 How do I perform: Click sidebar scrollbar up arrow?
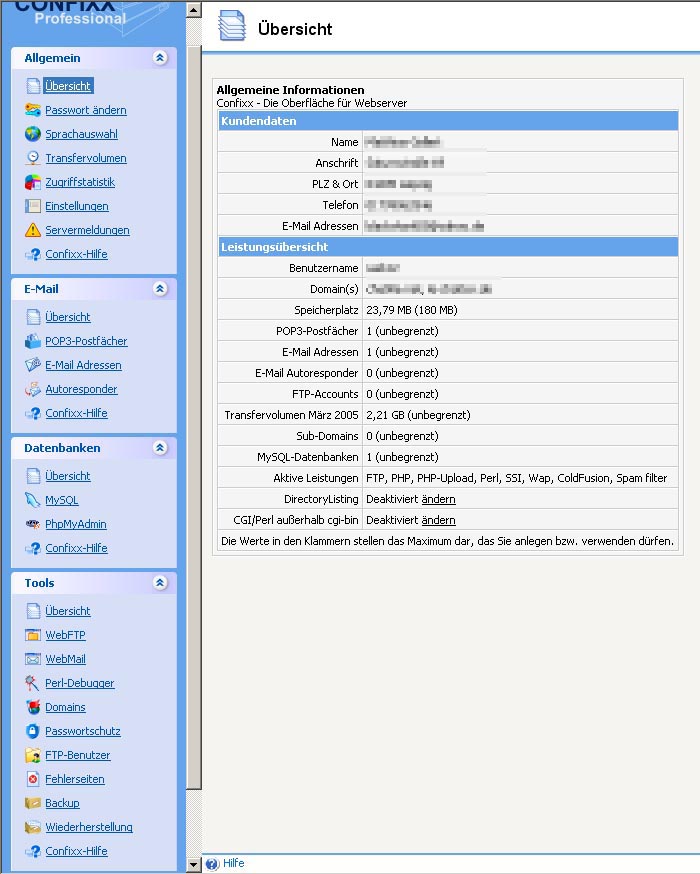(x=193, y=10)
